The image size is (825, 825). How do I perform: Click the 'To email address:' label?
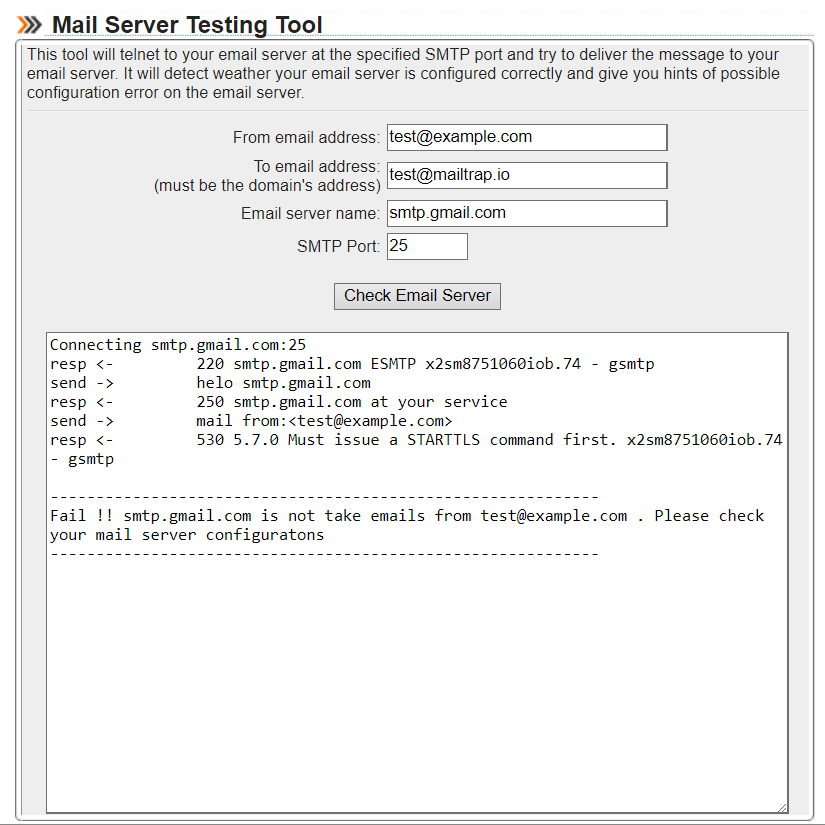click(x=317, y=166)
